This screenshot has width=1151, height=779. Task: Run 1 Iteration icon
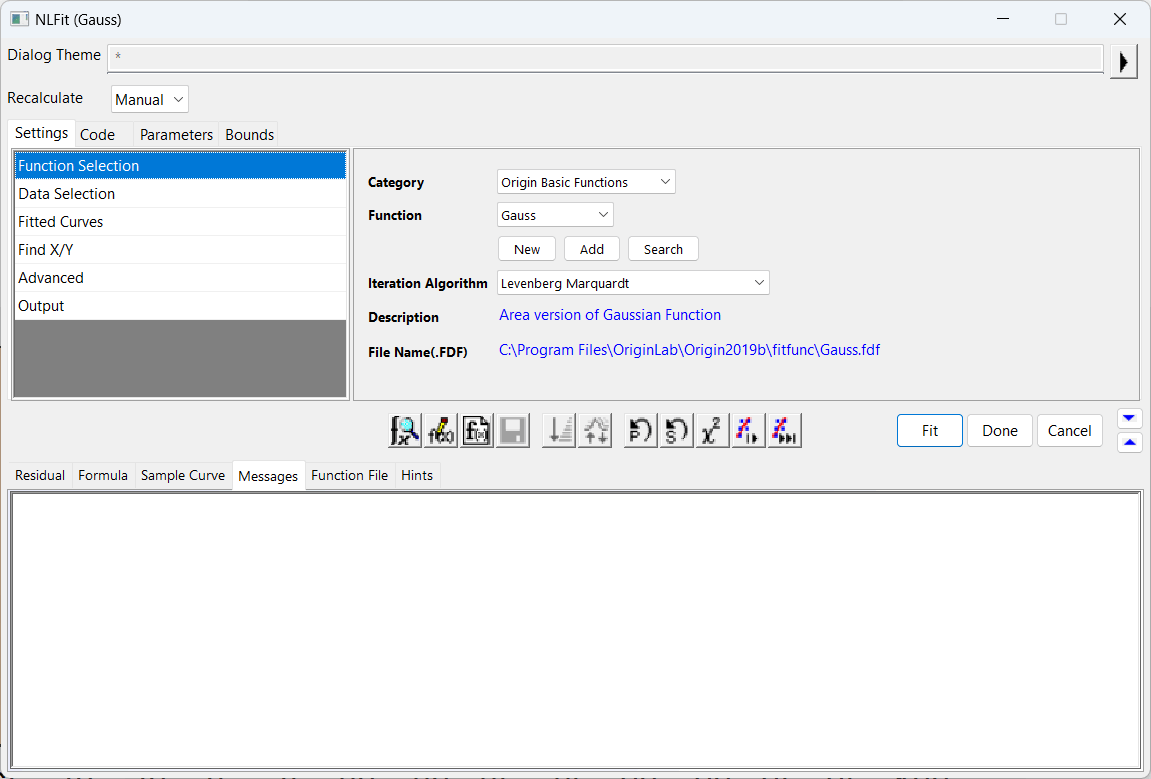click(x=748, y=431)
